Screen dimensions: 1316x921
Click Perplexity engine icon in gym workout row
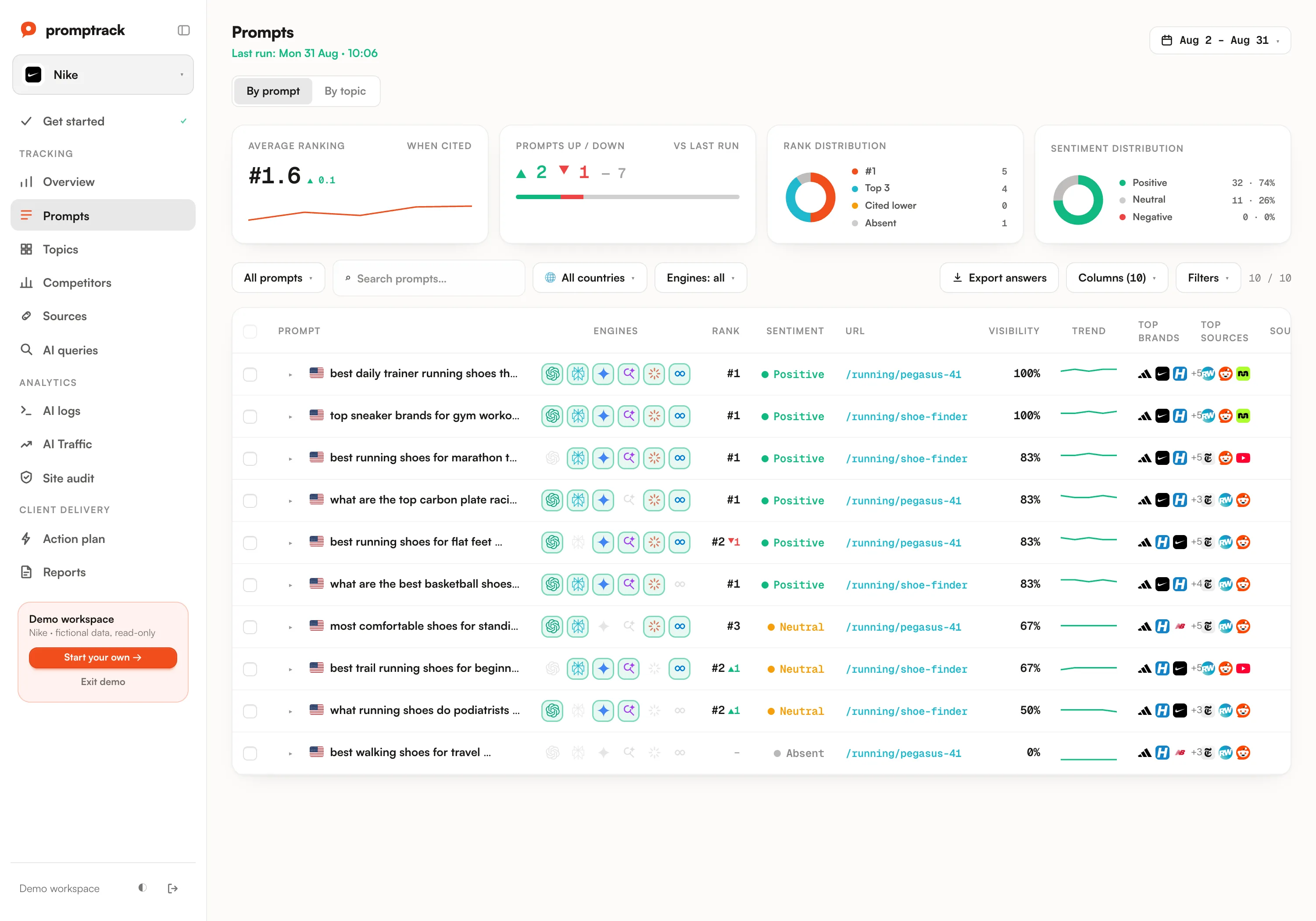coord(578,416)
